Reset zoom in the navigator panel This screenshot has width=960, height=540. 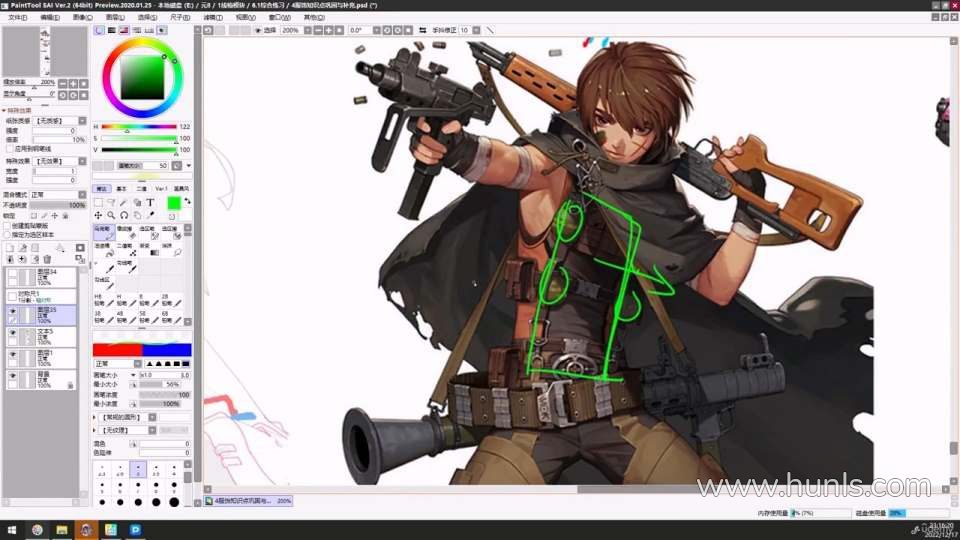[83, 83]
